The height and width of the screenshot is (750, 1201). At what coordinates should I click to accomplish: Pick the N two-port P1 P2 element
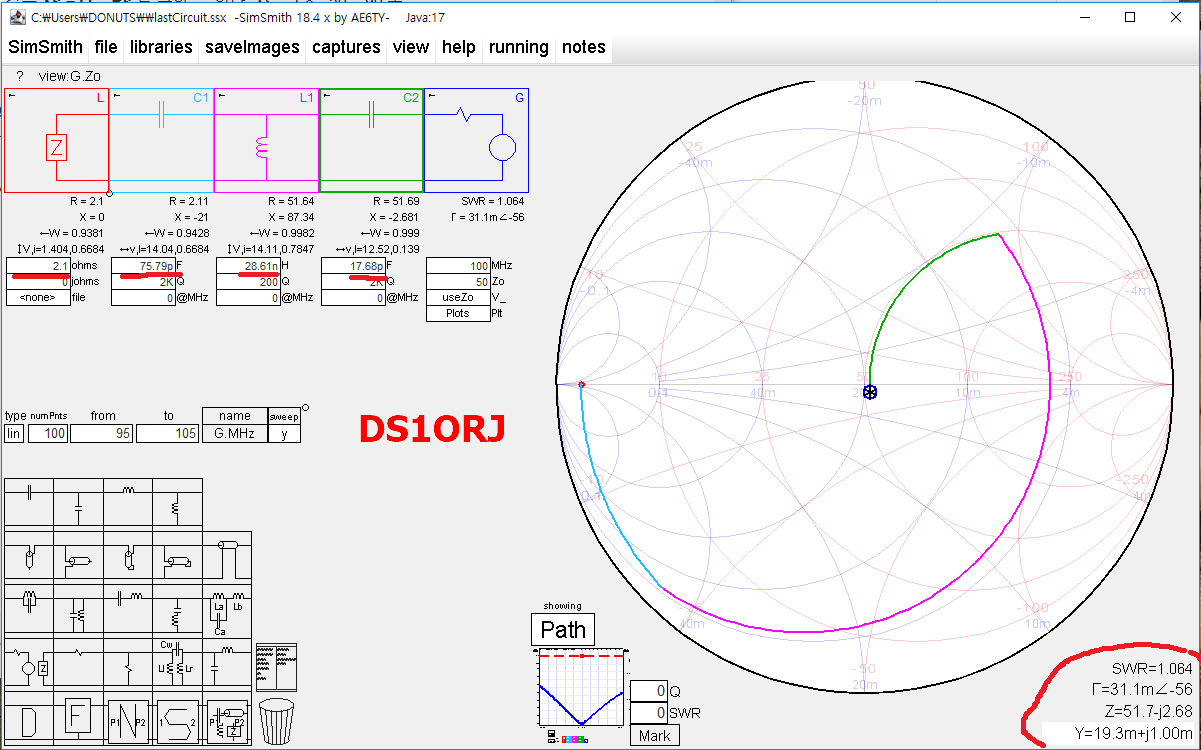click(127, 720)
